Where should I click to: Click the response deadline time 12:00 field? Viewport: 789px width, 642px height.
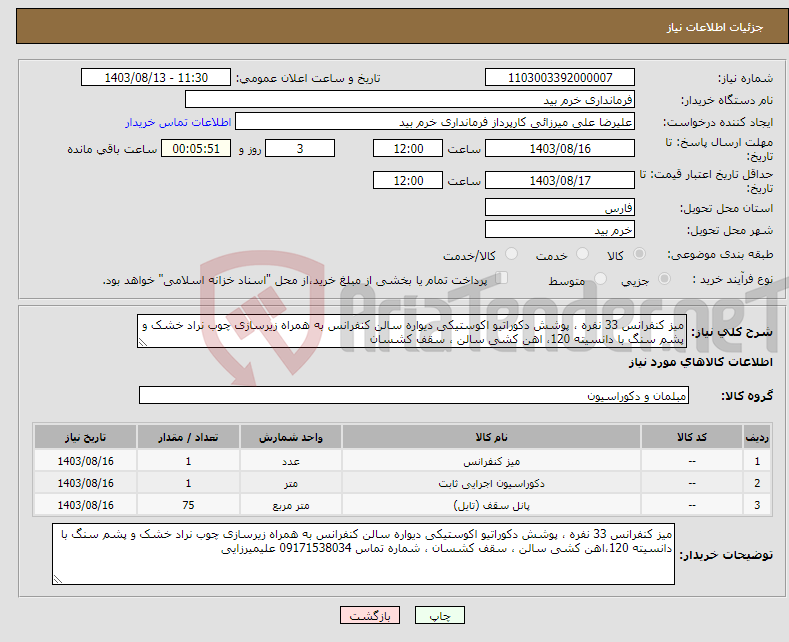408,148
